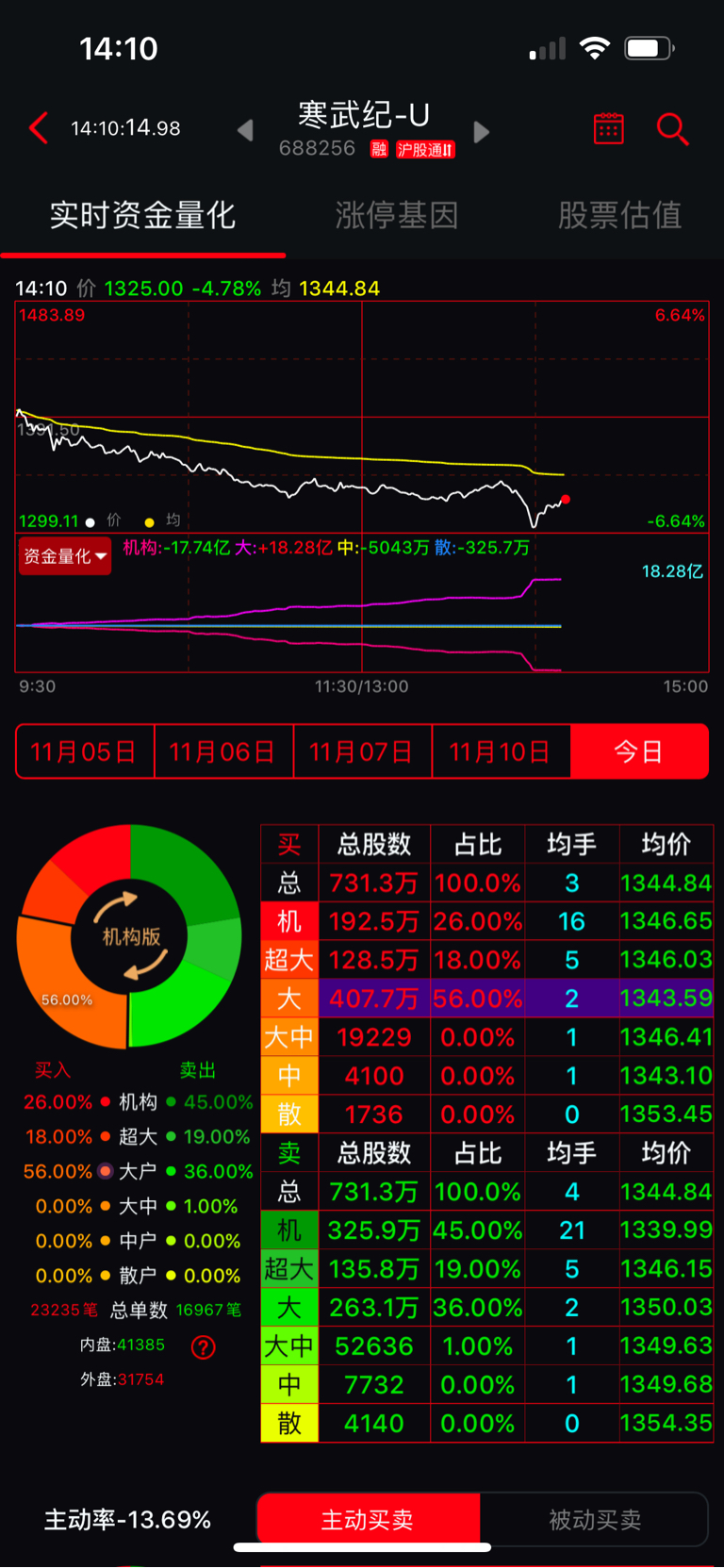
Task: Tap the timestamp 14:10:14.98
Action: pyautogui.click(x=125, y=128)
